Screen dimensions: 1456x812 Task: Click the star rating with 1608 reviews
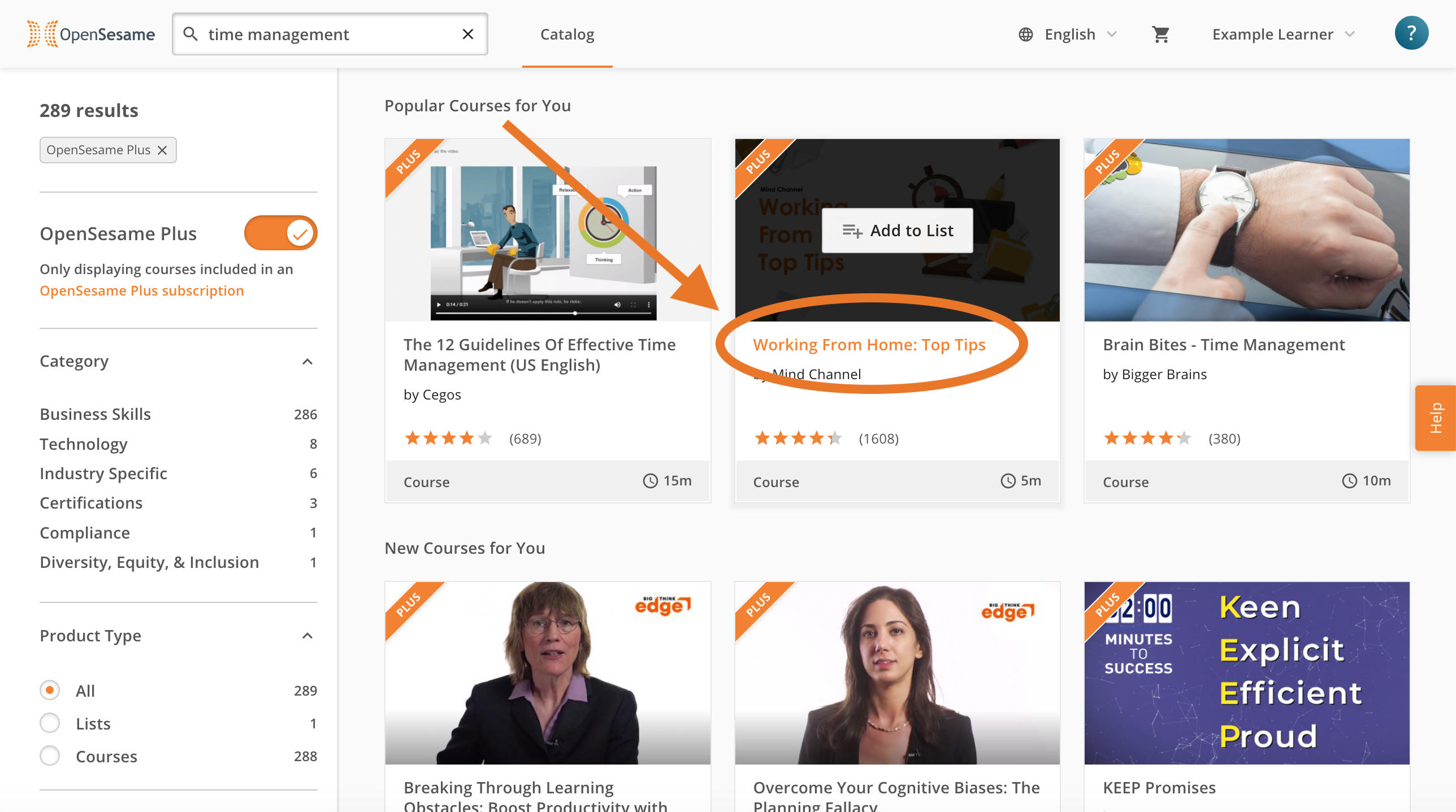click(x=798, y=438)
